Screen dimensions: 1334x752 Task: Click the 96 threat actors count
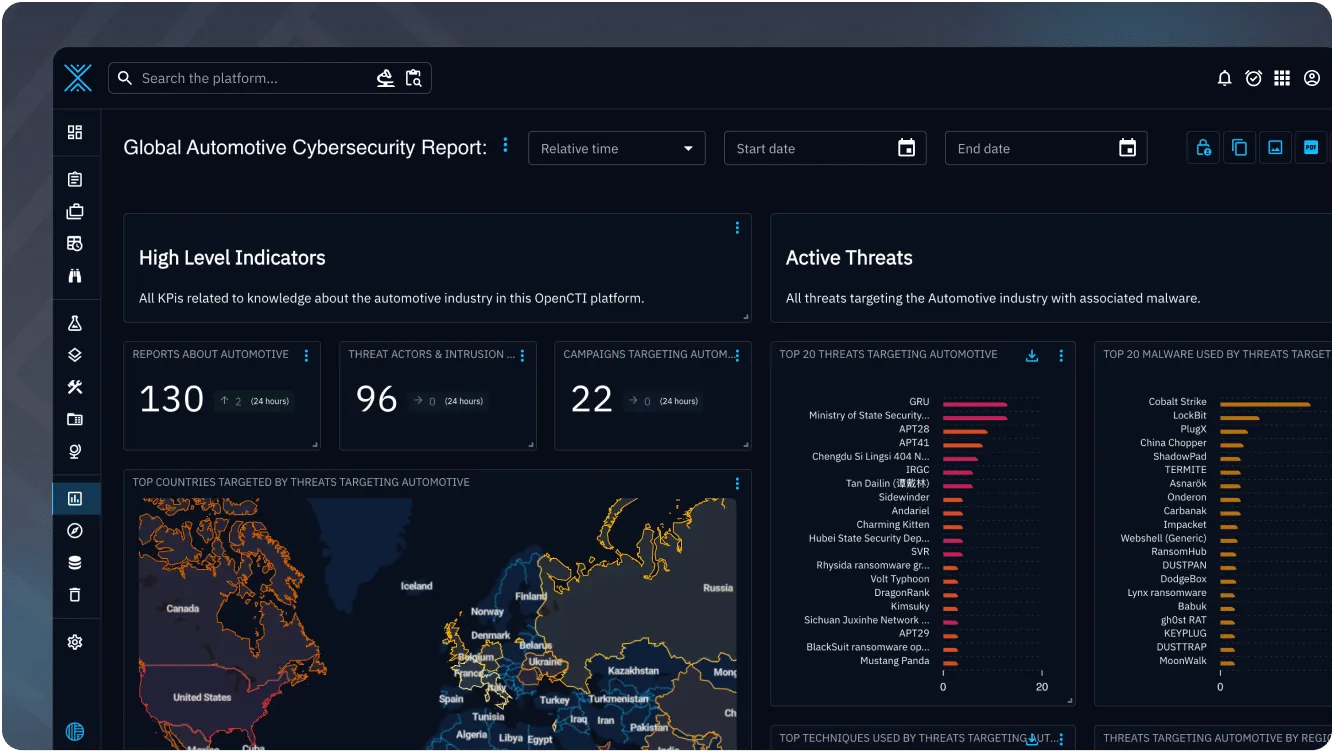click(x=376, y=400)
